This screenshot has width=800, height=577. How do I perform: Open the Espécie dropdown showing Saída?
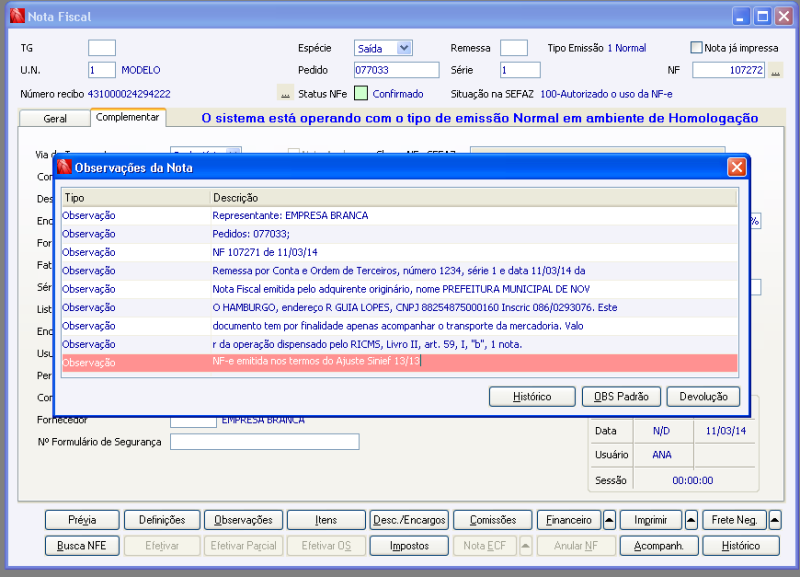(404, 48)
